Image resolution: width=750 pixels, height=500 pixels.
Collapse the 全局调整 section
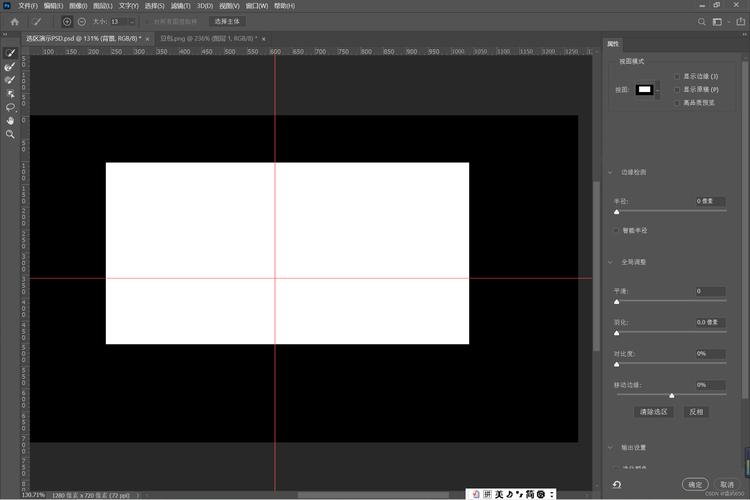click(610, 262)
